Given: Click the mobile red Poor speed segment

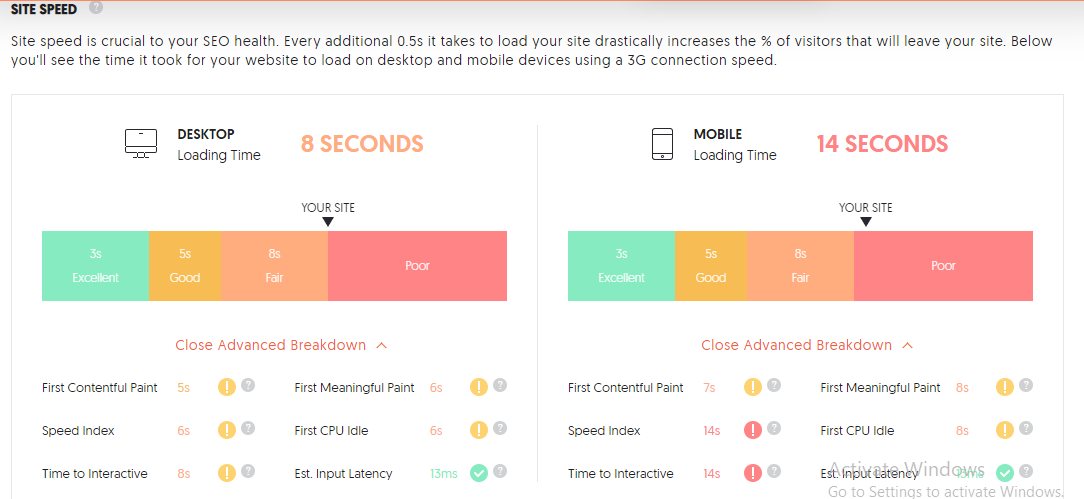Looking at the screenshot, I should pyautogui.click(x=944, y=266).
